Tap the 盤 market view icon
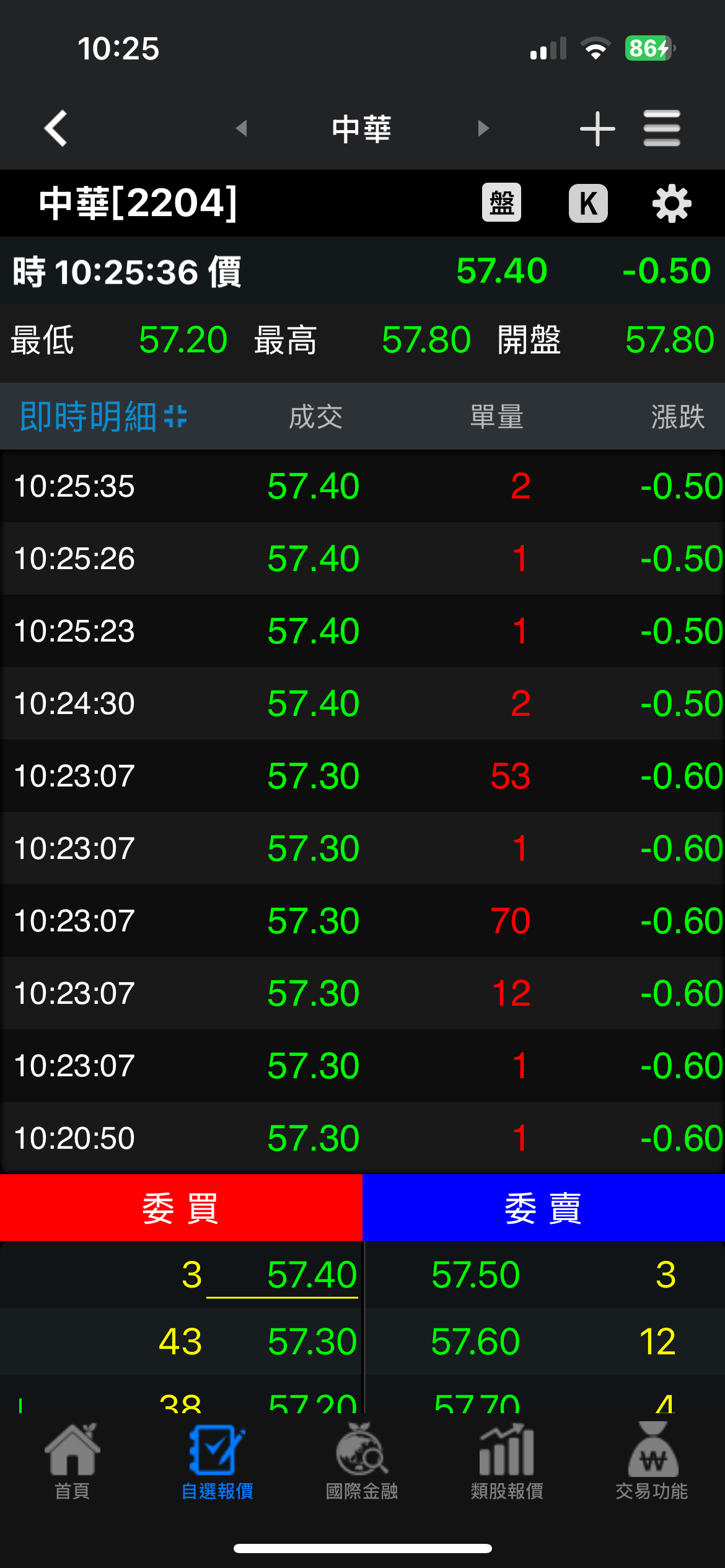The height and width of the screenshot is (1568, 725). [501, 203]
